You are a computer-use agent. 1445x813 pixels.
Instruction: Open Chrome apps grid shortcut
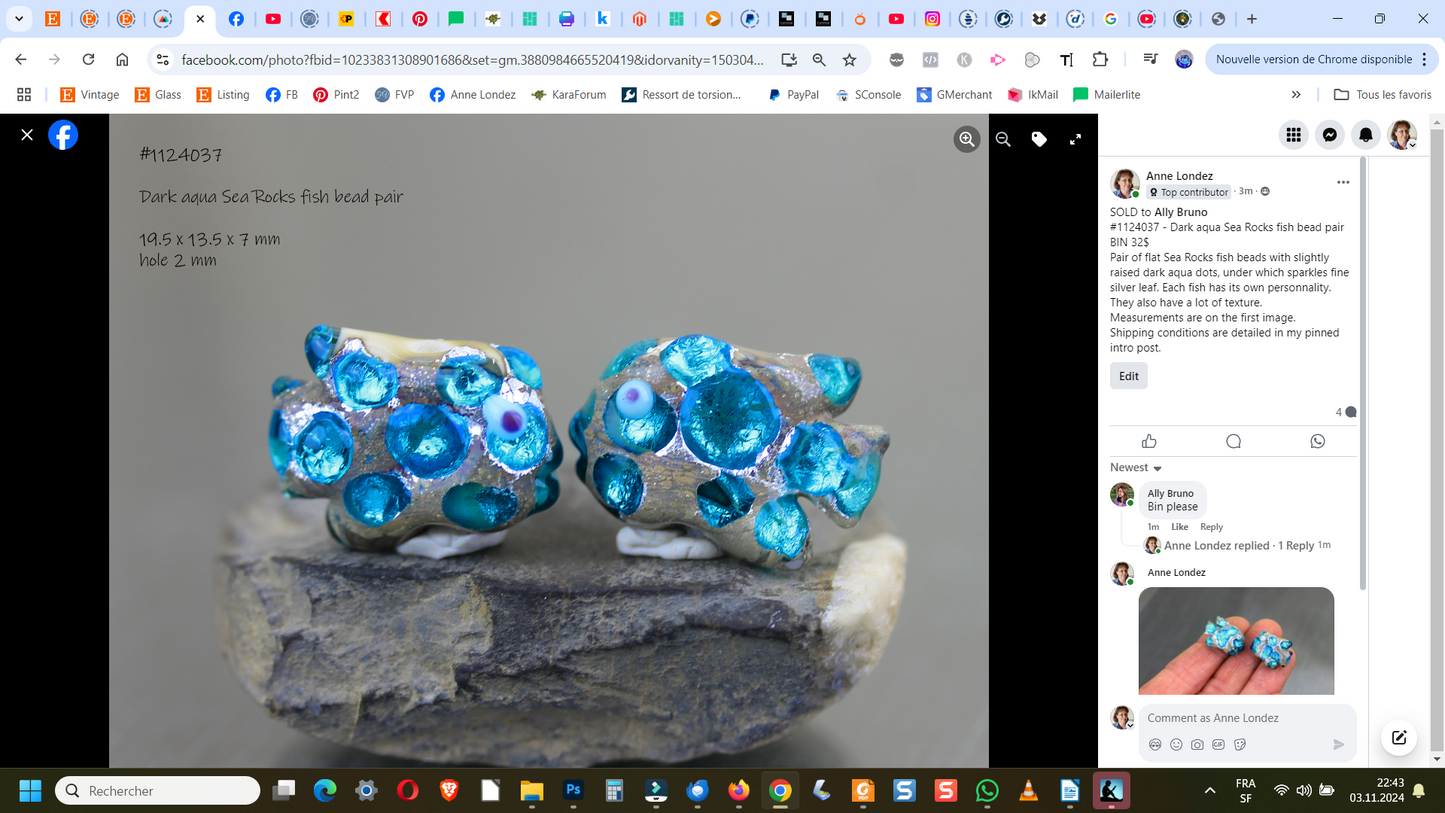[x=24, y=95]
